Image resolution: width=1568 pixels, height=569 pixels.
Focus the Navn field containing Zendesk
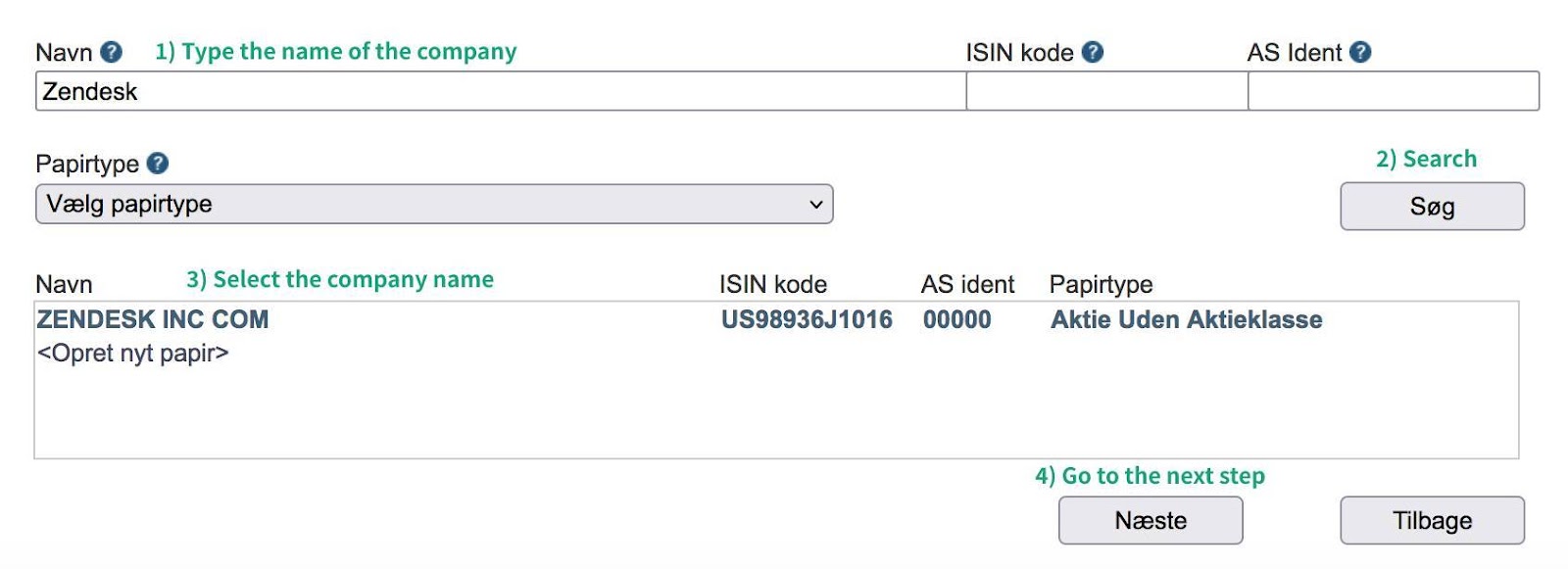(x=501, y=91)
